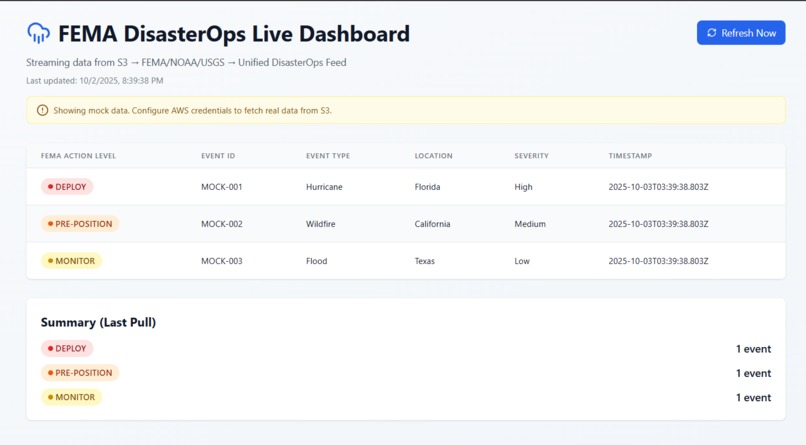The image size is (806, 445).
Task: Click the FEMA DisasterOps Live Dashboard title
Action: coord(234,34)
